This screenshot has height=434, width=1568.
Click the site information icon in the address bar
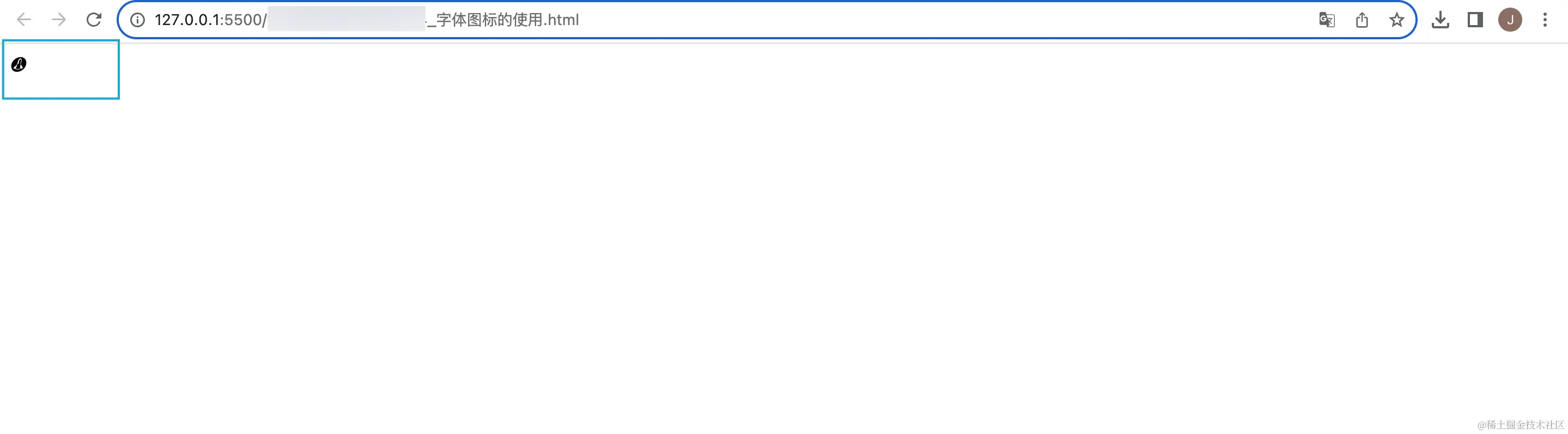click(x=136, y=20)
